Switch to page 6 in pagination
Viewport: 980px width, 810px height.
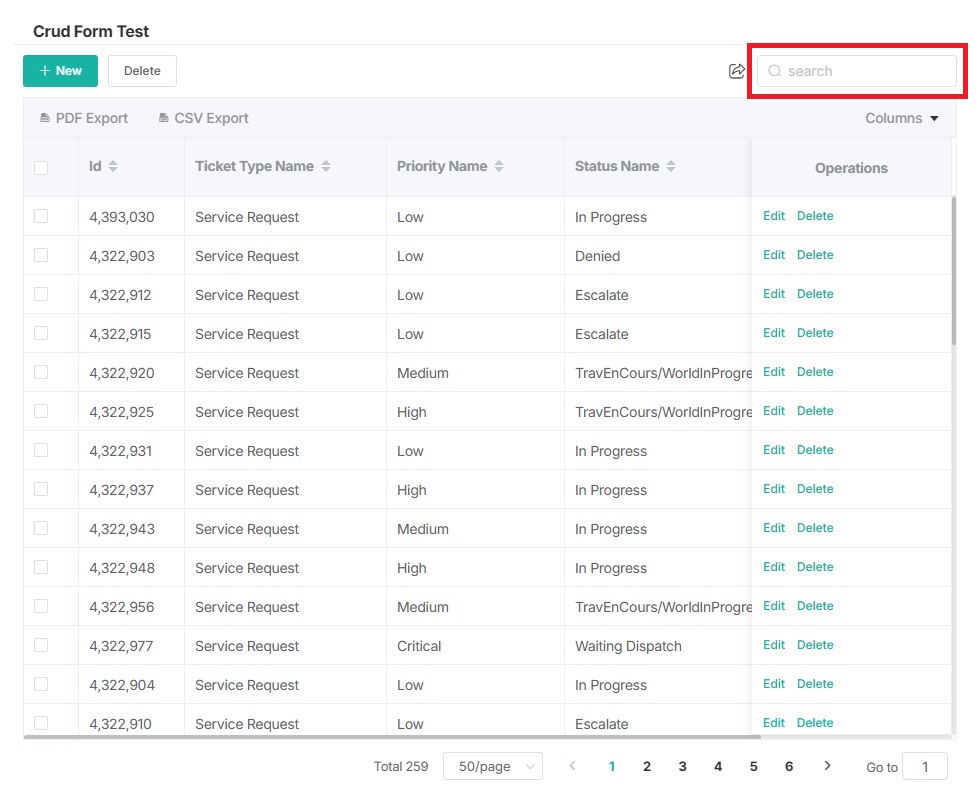(x=789, y=766)
